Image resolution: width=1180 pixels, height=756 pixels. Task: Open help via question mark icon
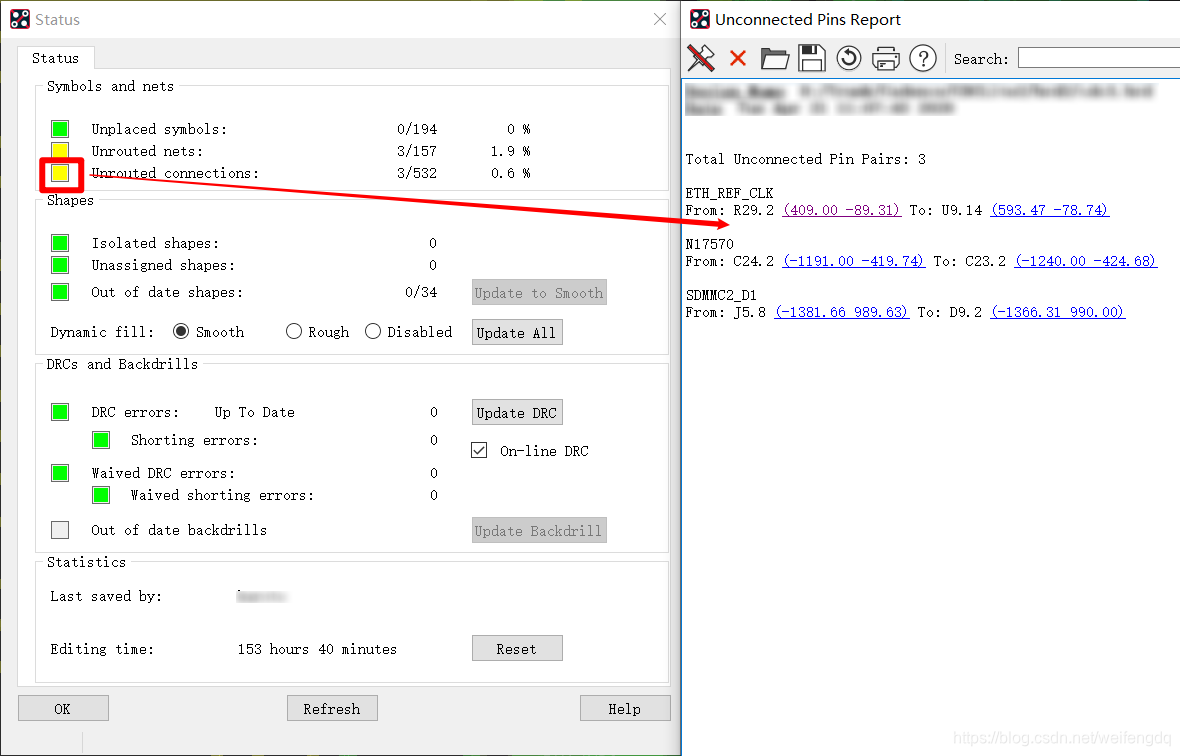coord(923,58)
